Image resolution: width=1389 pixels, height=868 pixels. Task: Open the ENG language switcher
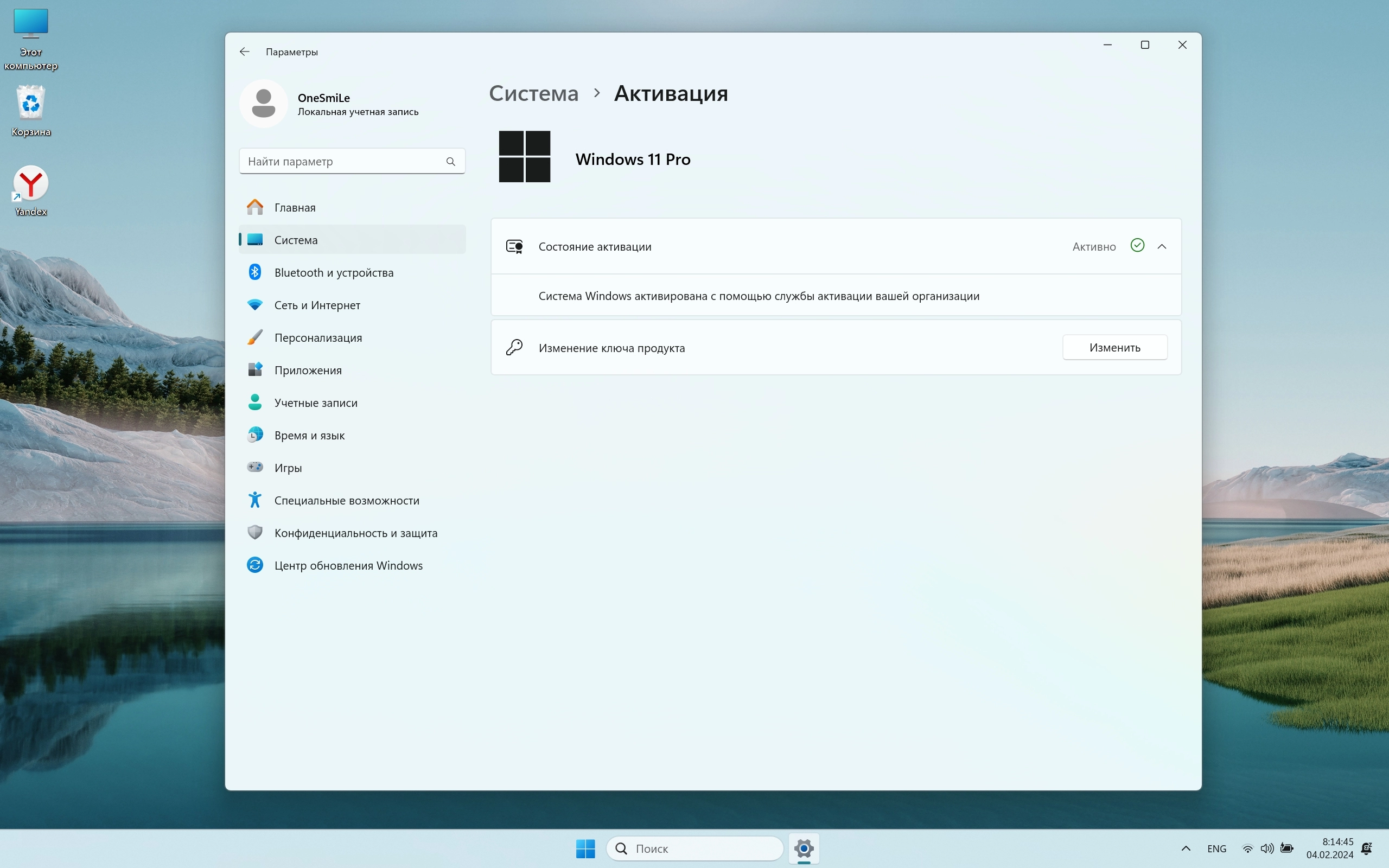click(1216, 848)
